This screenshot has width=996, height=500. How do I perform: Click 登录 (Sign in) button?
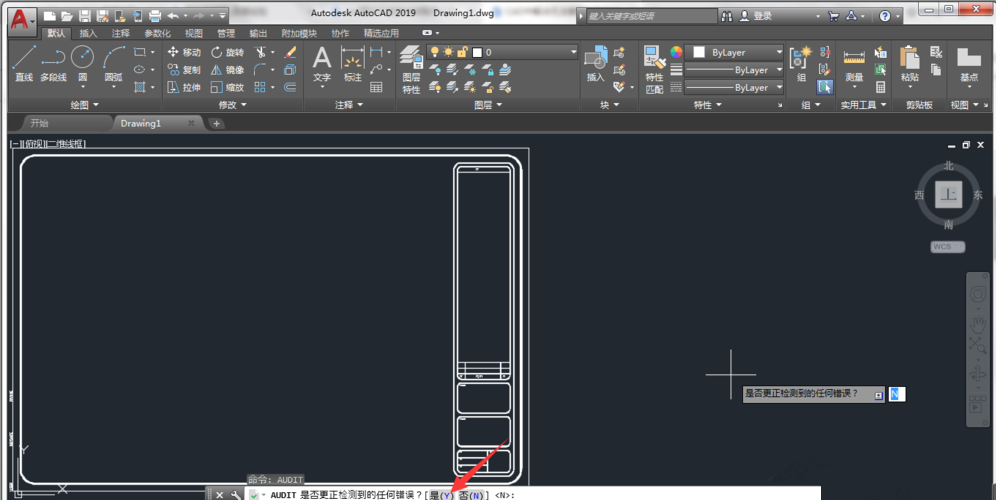756,16
